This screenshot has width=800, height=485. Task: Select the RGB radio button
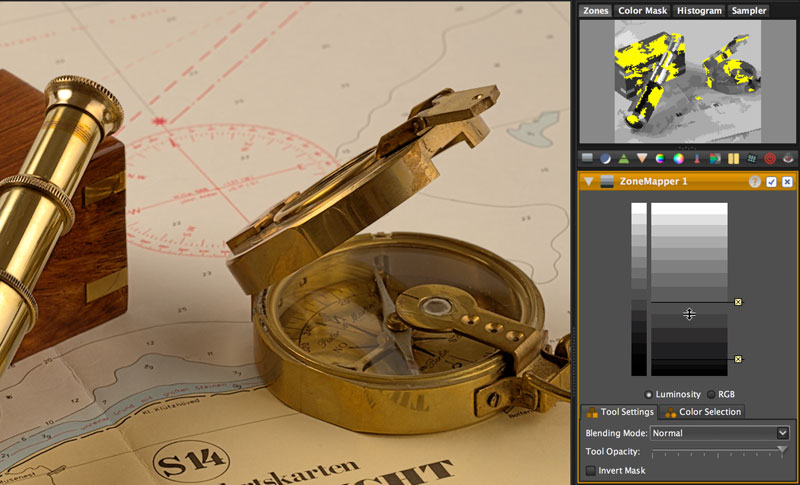711,394
